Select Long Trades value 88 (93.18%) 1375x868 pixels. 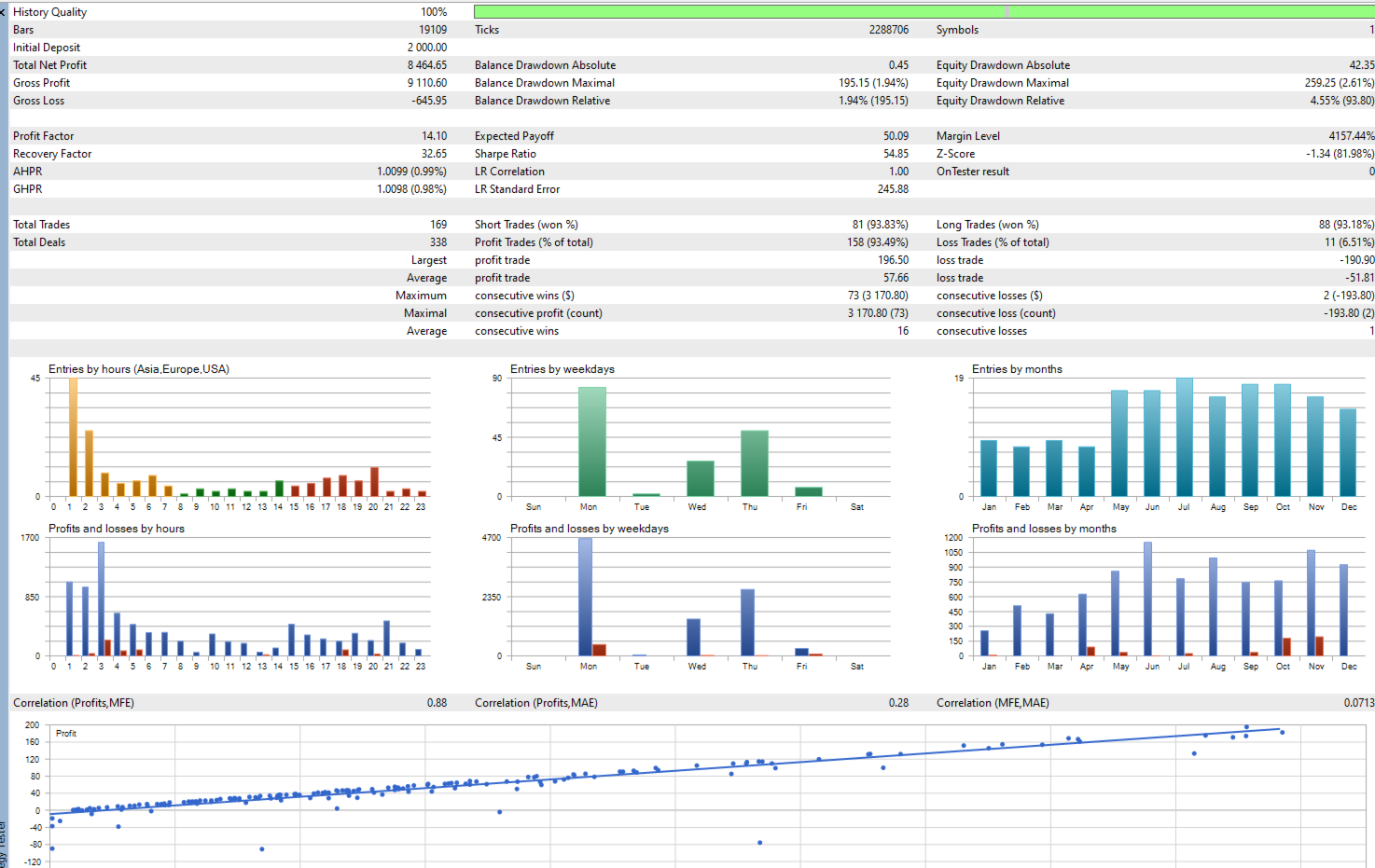[x=1347, y=225]
